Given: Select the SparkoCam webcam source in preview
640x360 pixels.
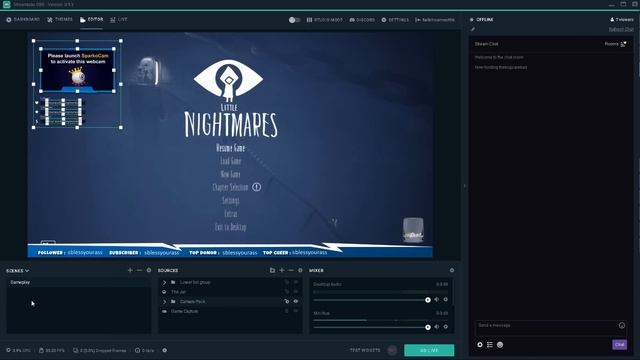Looking at the screenshot, I should click(77, 70).
